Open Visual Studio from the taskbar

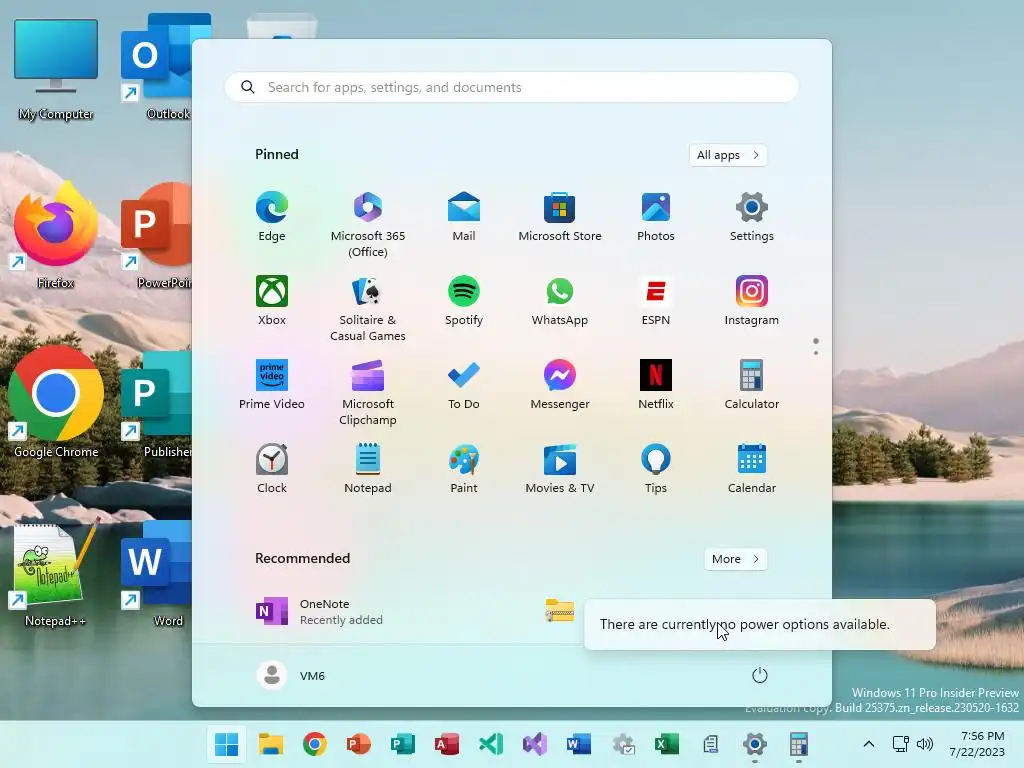(535, 744)
